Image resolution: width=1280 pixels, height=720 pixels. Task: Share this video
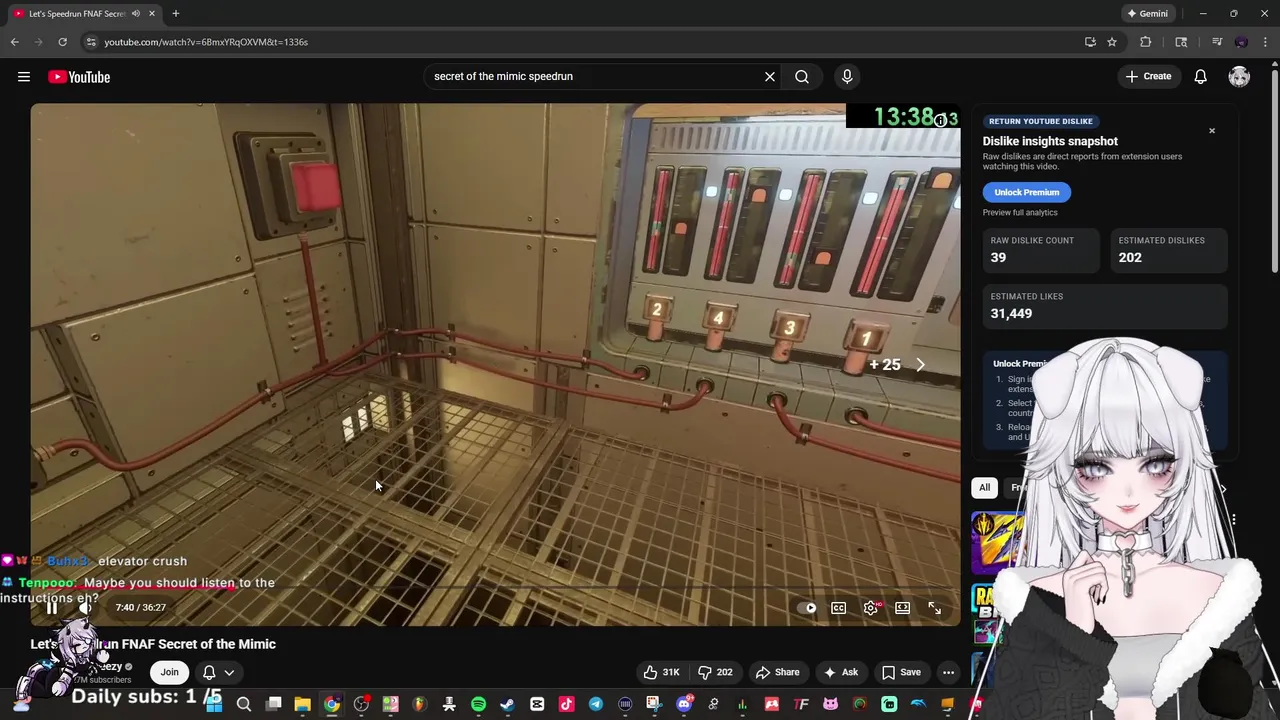pos(777,672)
